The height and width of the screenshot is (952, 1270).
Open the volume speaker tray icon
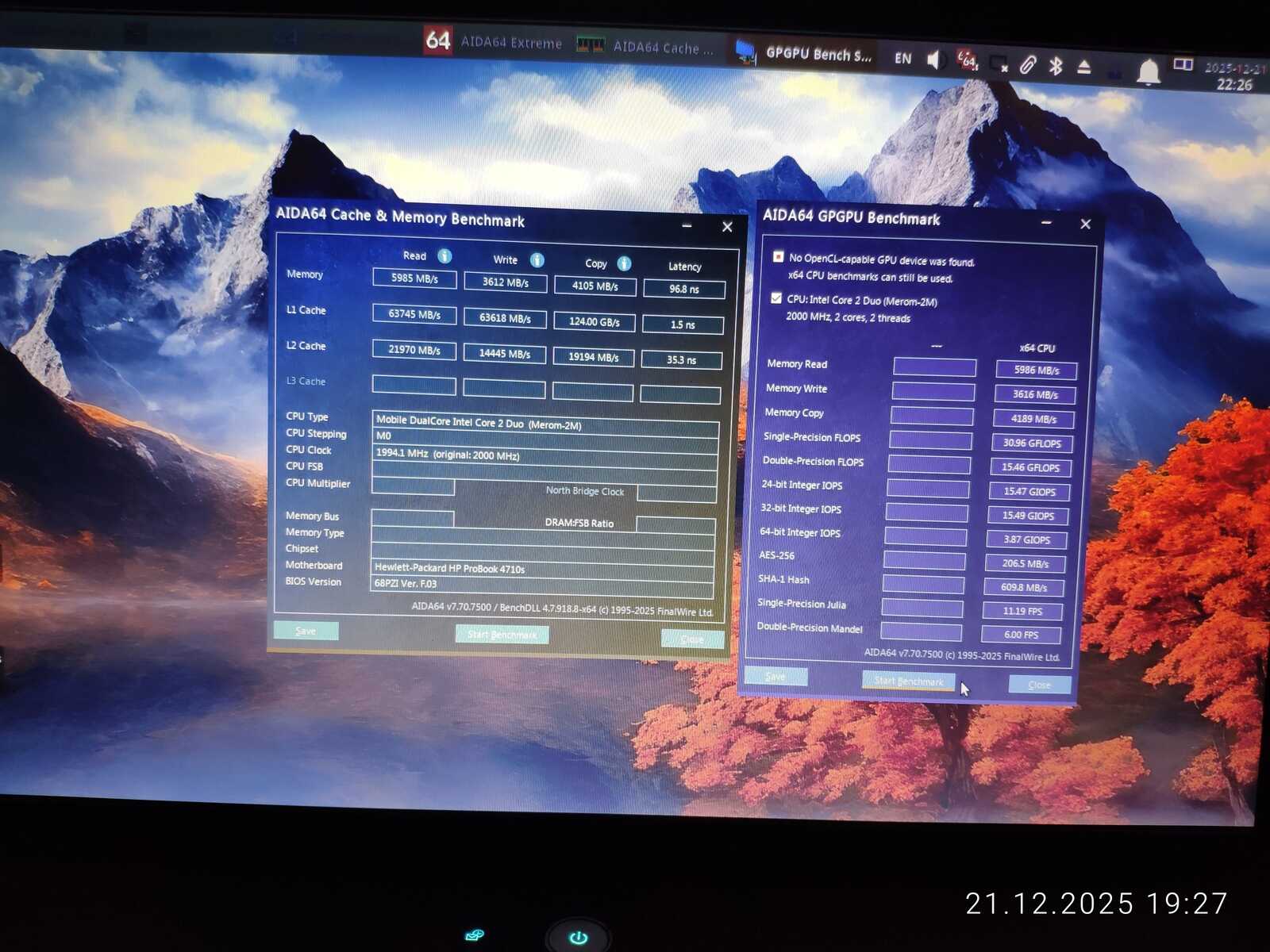coord(935,59)
